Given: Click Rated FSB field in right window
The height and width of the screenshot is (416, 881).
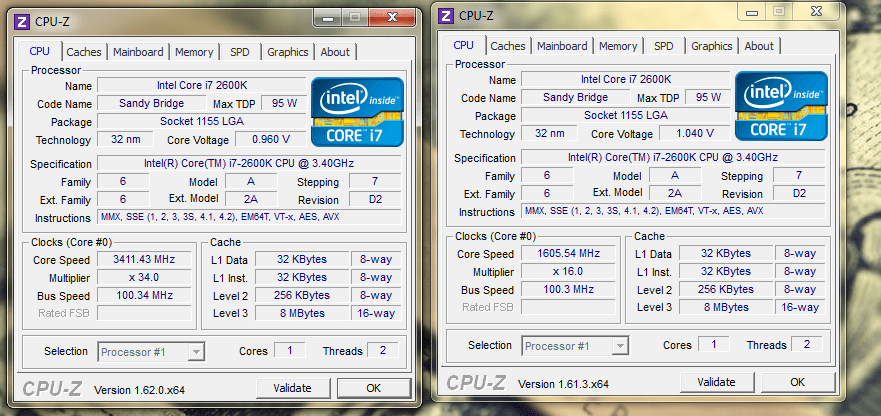Looking at the screenshot, I should point(569,307).
